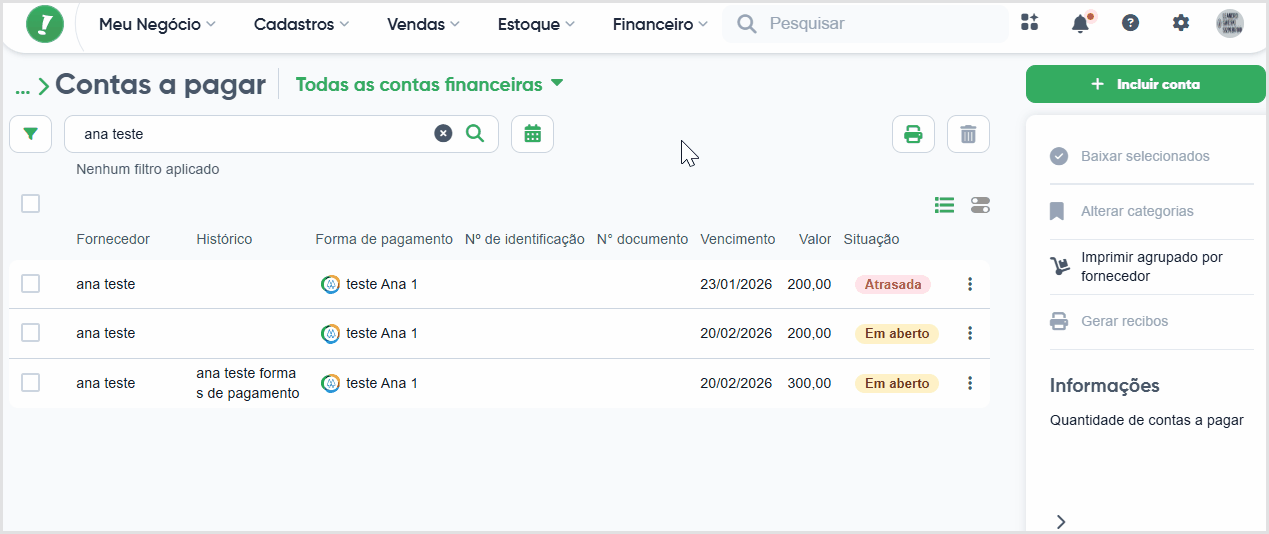Clear the 'ana teste' search text
1269x534 pixels.
(443, 134)
